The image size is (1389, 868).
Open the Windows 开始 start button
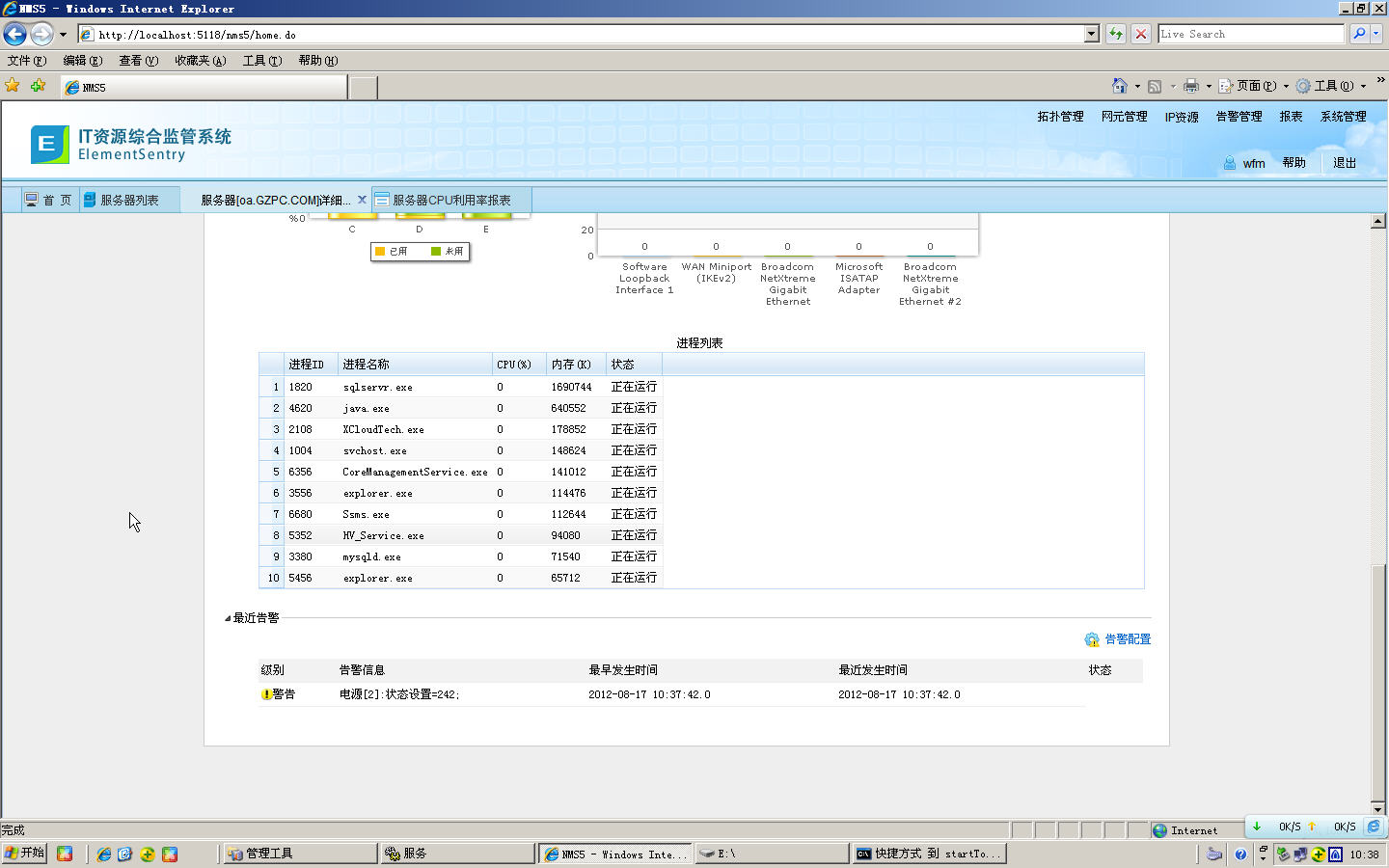coord(24,854)
